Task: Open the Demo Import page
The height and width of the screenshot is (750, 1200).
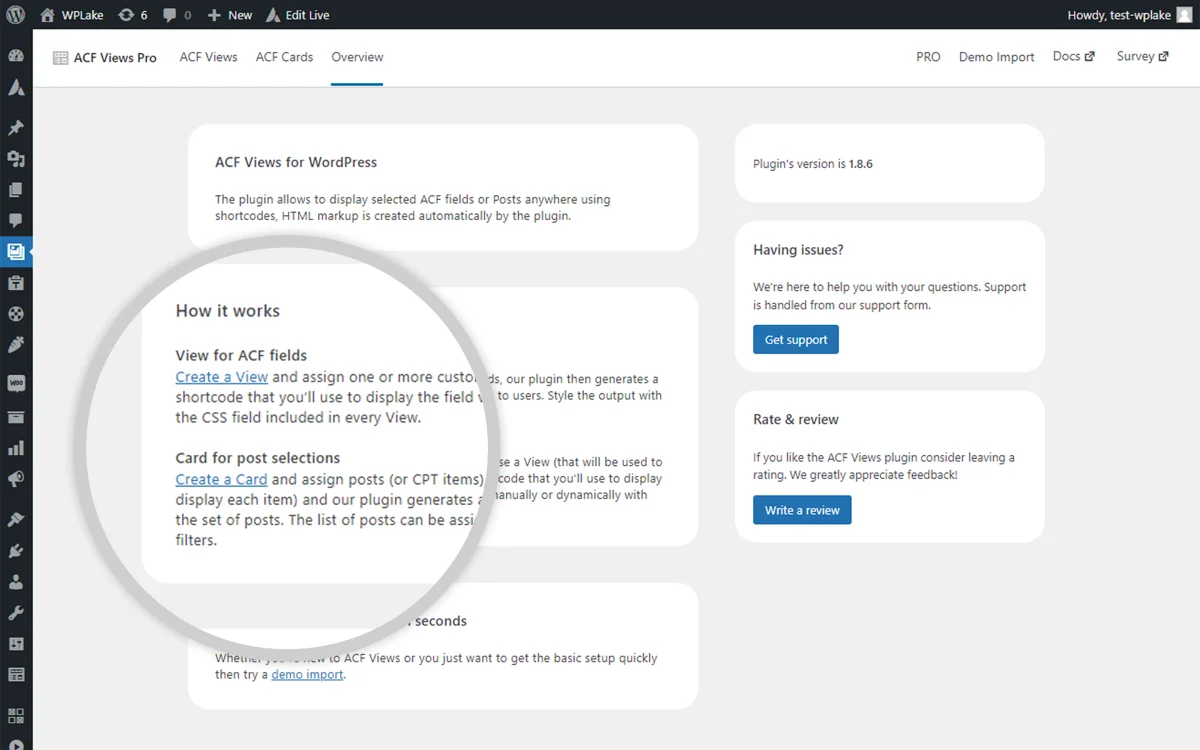Action: (x=996, y=57)
